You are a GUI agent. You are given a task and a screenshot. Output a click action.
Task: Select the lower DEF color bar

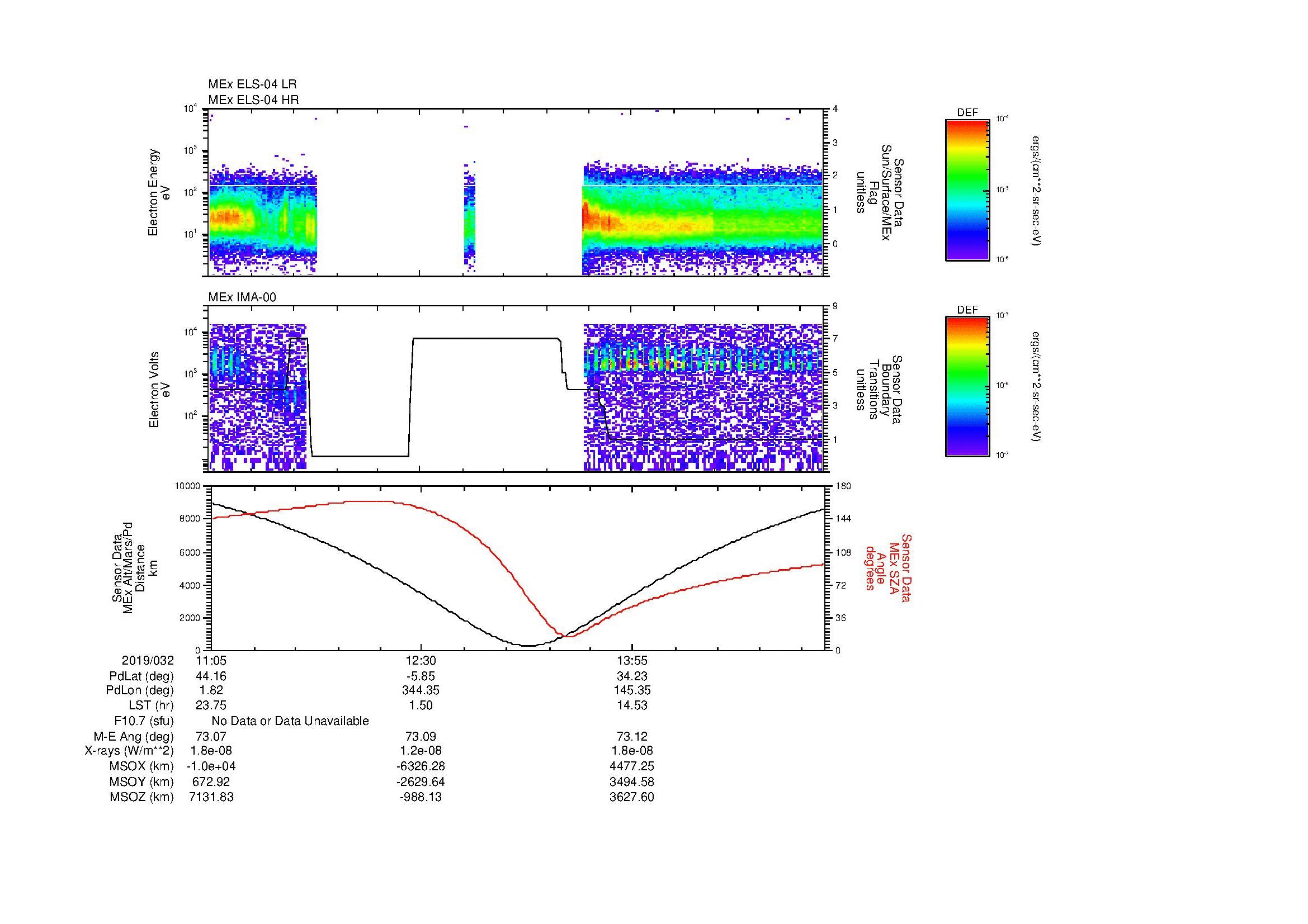[967, 387]
